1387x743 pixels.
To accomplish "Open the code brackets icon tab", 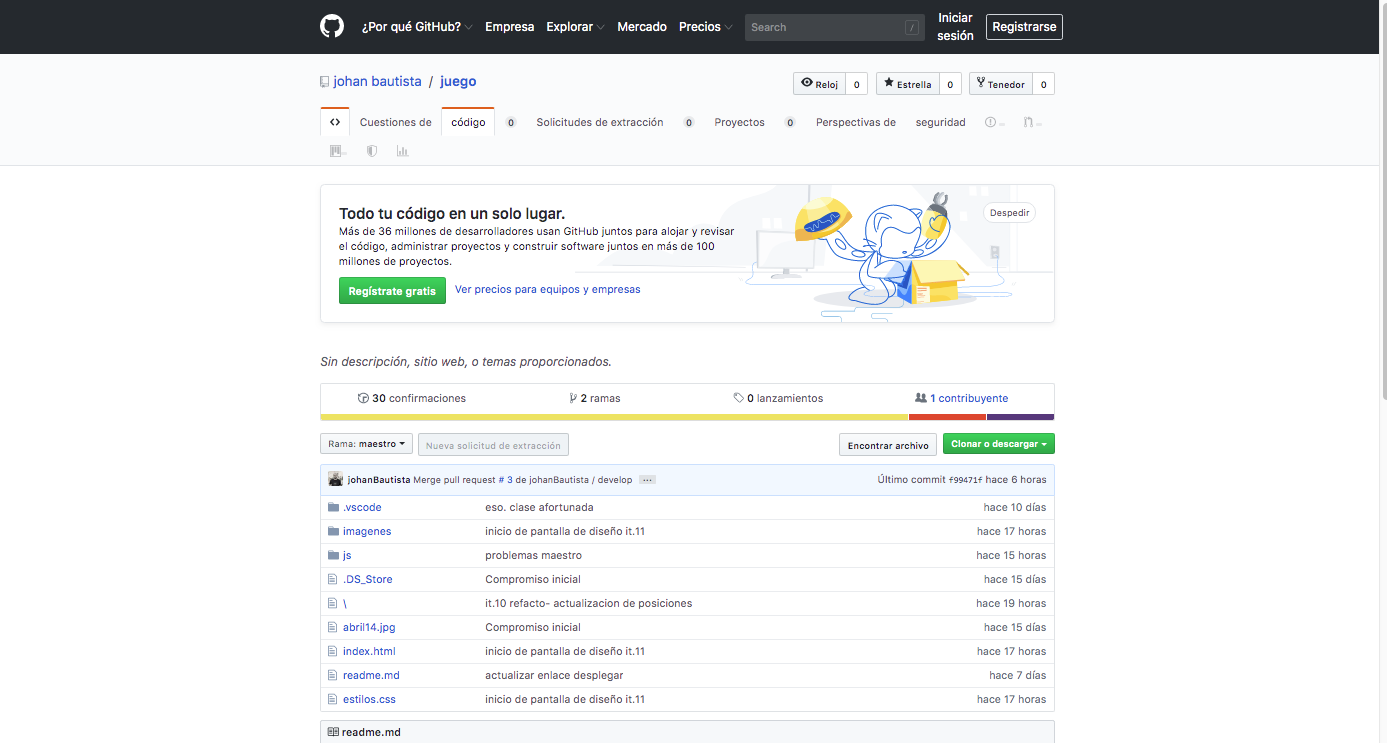I will [335, 122].
